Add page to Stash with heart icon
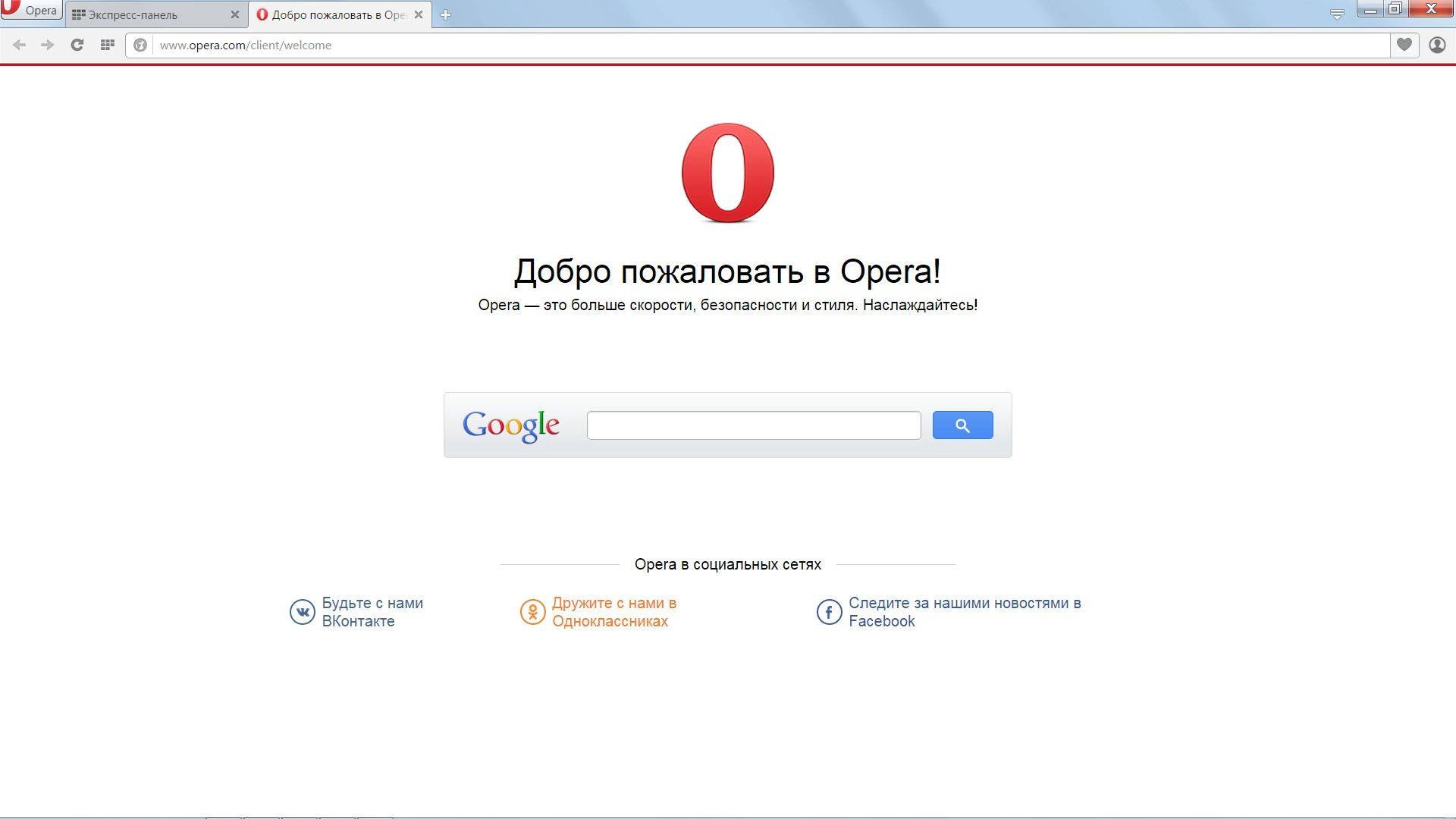 pyautogui.click(x=1404, y=45)
